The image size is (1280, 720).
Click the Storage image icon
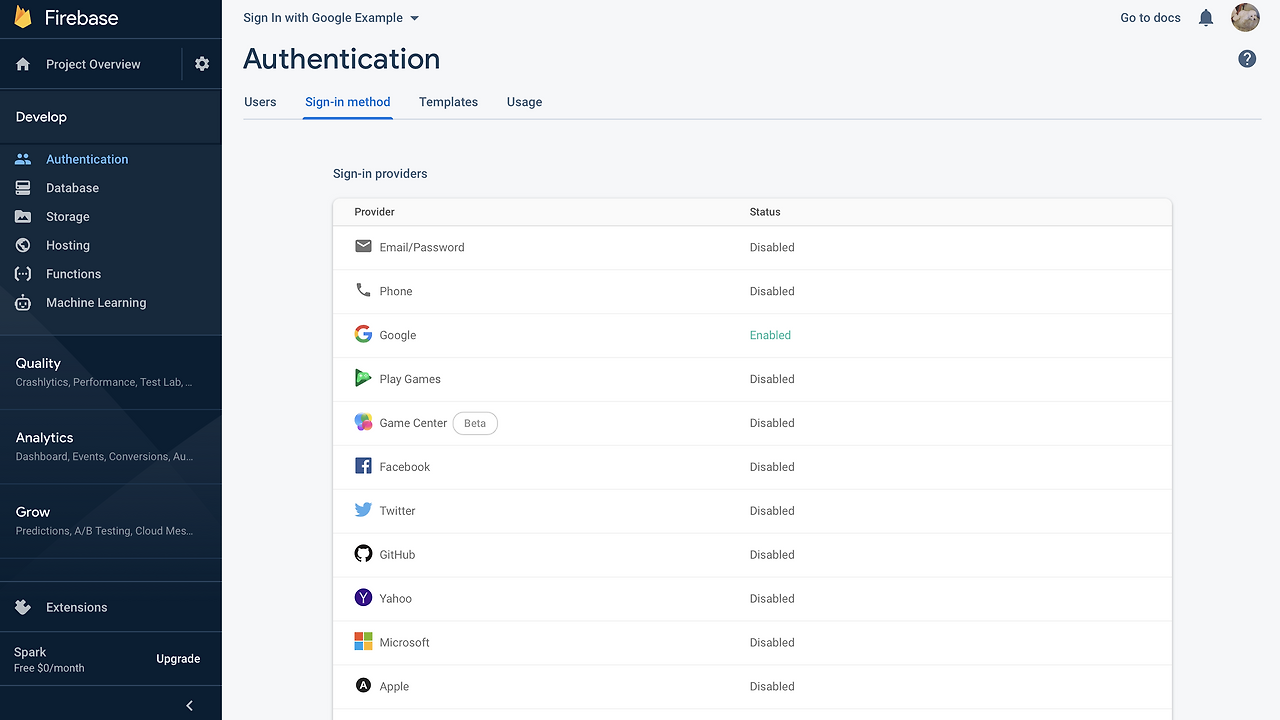click(23, 217)
